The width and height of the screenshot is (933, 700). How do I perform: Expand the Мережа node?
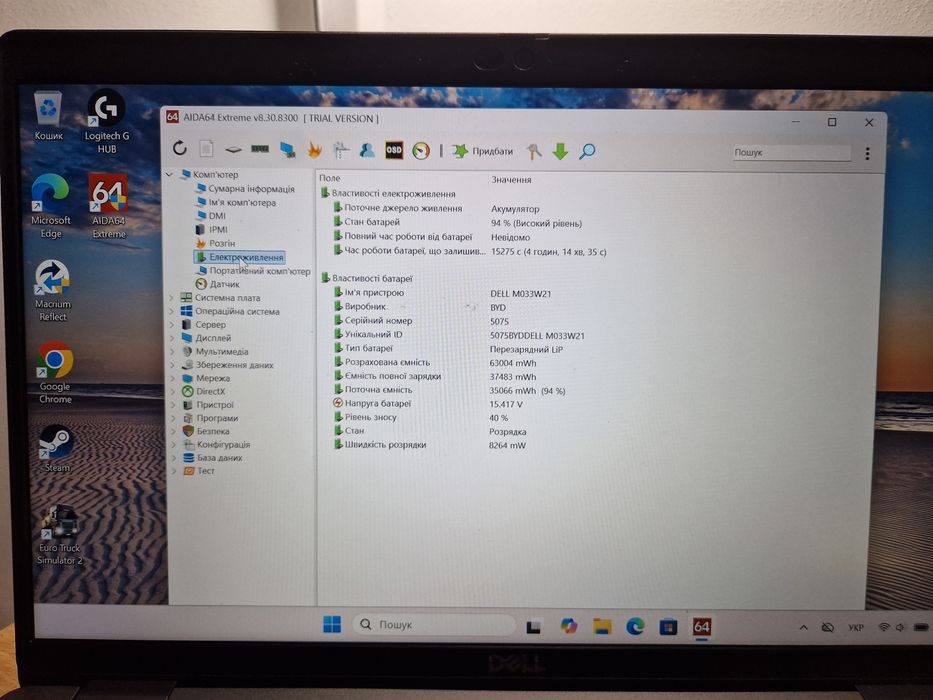(x=172, y=378)
